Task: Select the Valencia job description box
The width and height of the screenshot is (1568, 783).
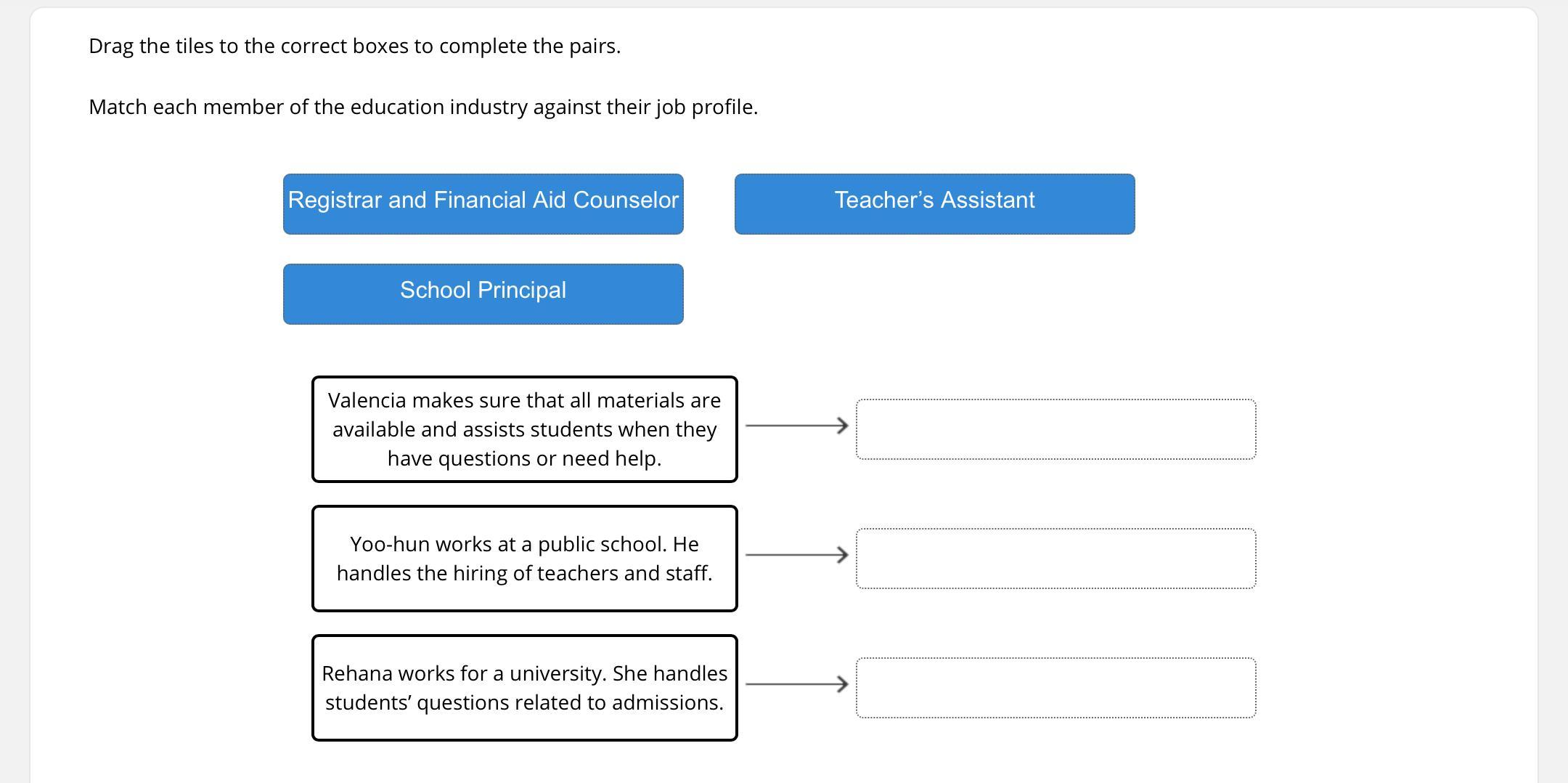Action: click(524, 429)
